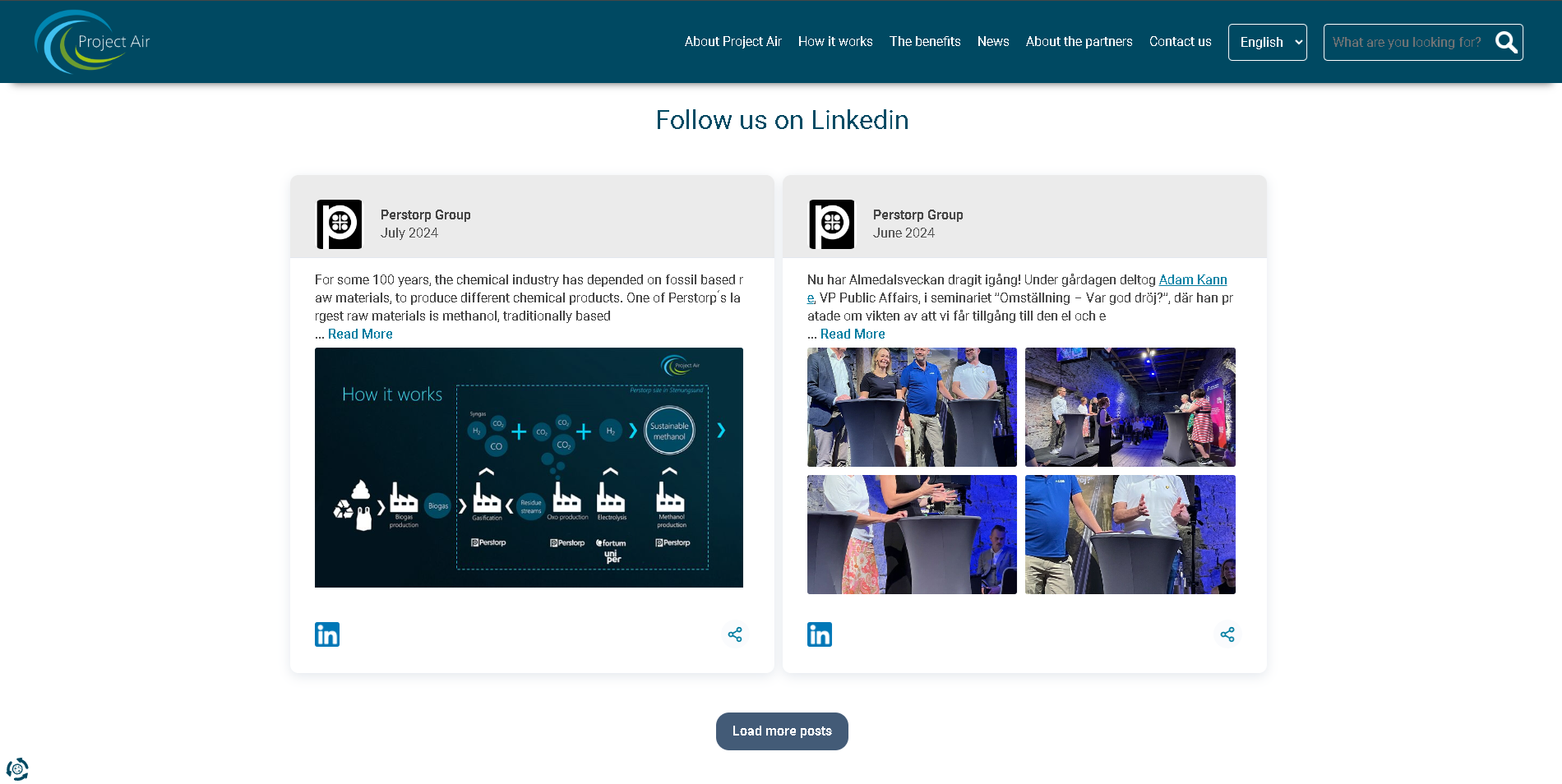Open Adam Kanne profile link
The height and width of the screenshot is (784, 1562).
click(x=1192, y=279)
